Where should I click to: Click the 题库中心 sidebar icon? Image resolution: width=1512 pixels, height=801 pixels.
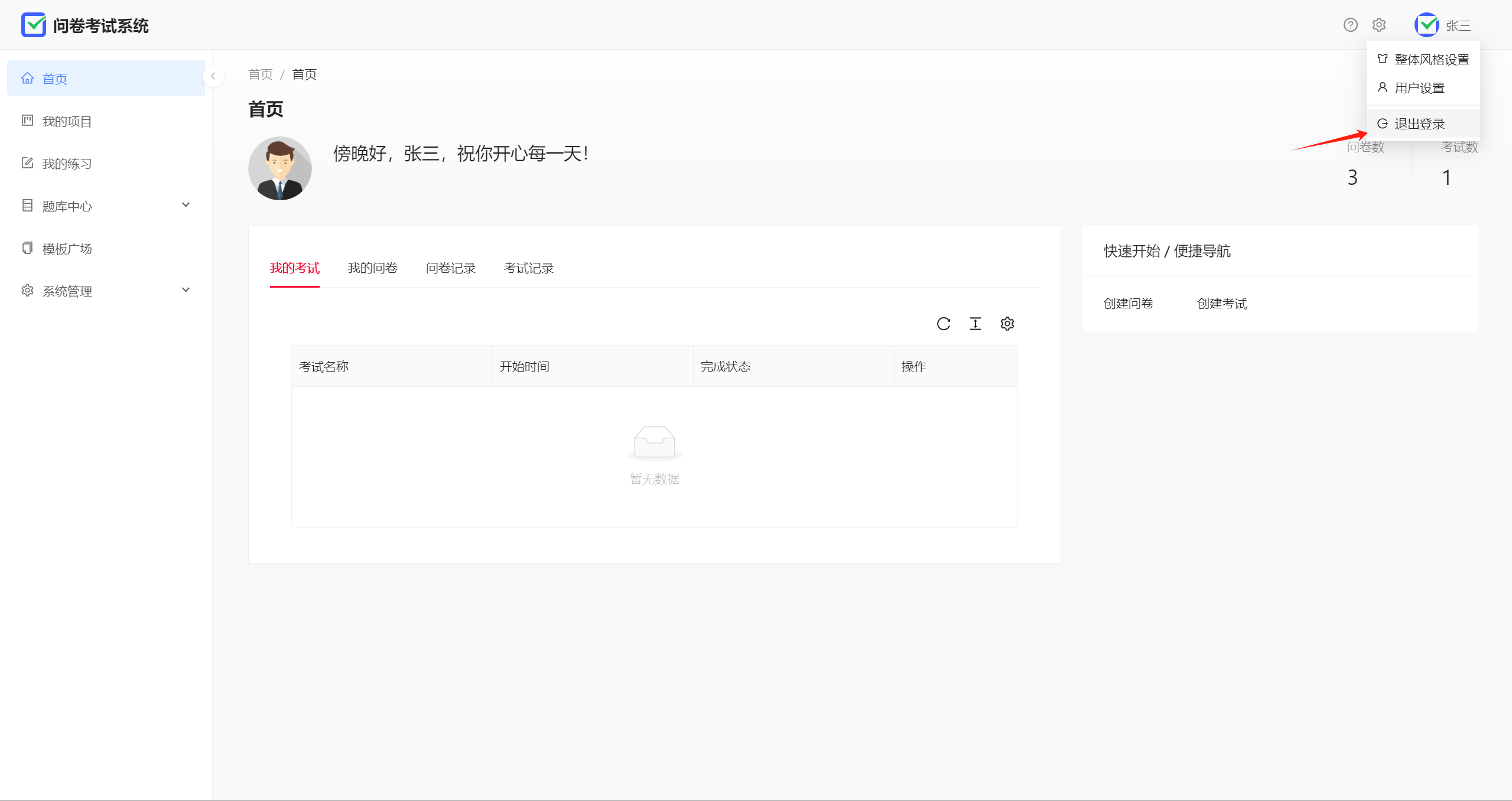coord(27,206)
